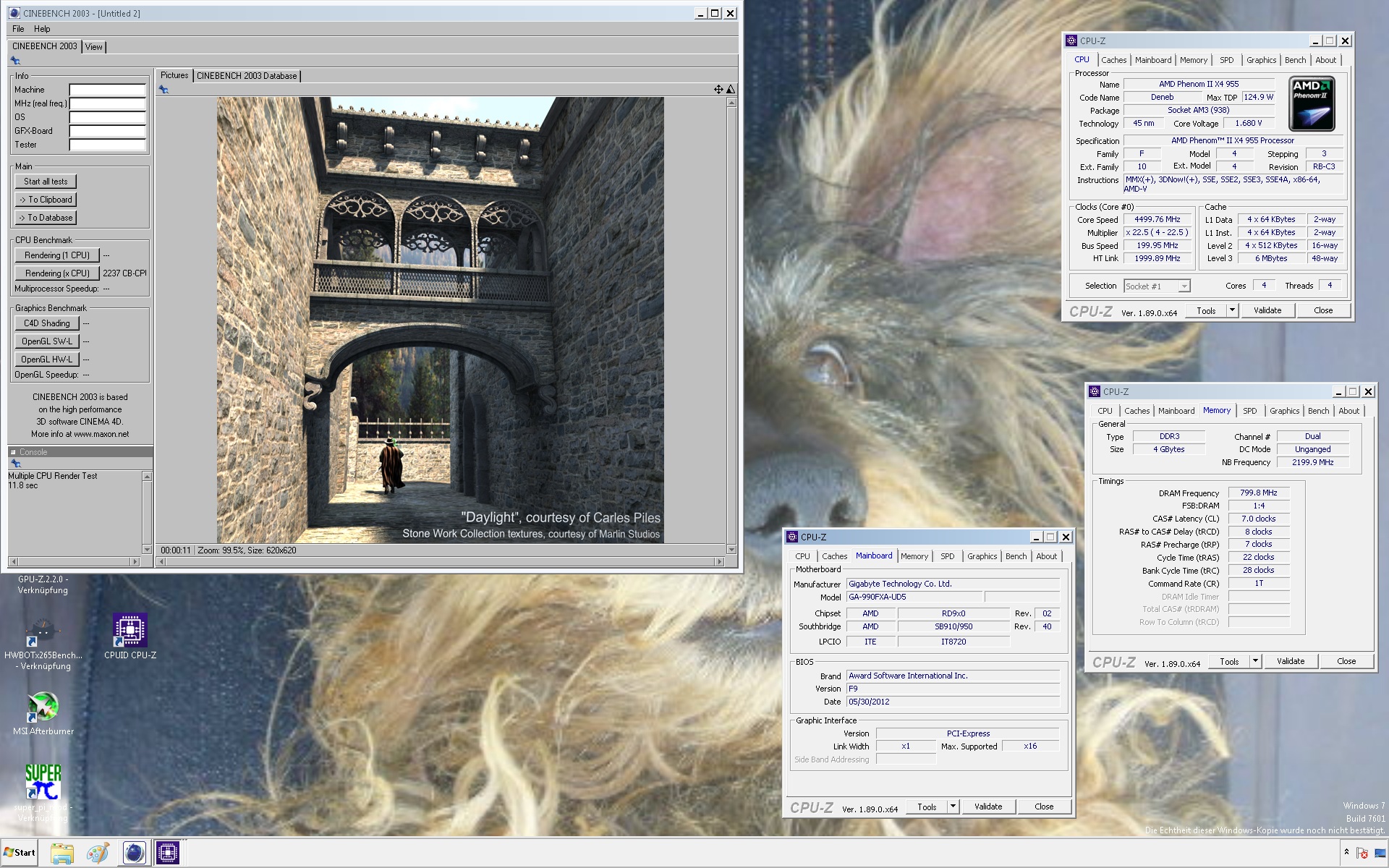The image size is (1389, 868).
Task: Click picture view horizontal scrollbar
Action: click(x=441, y=561)
